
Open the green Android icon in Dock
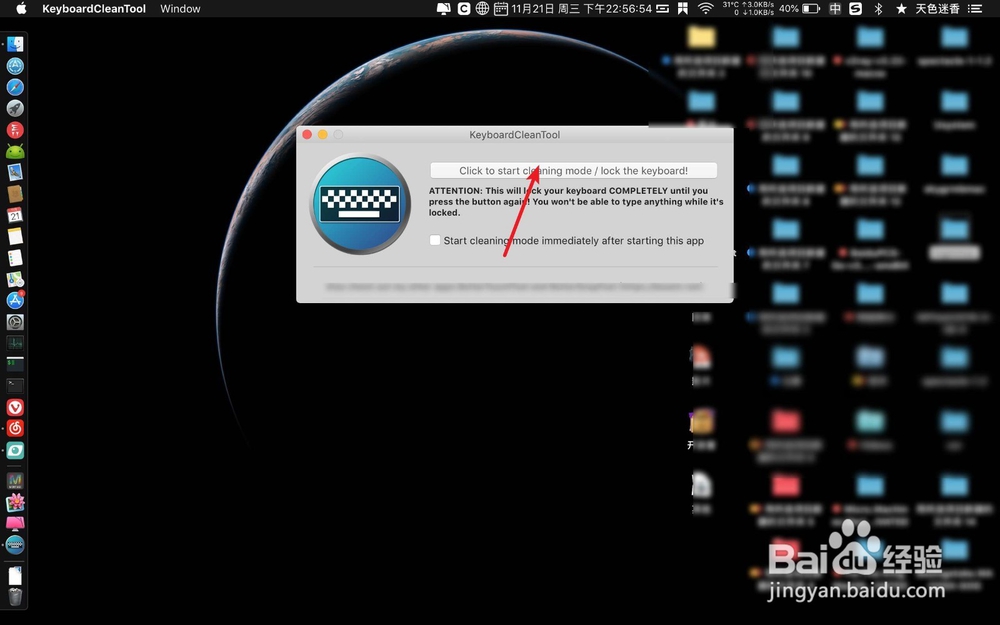pyautogui.click(x=15, y=151)
